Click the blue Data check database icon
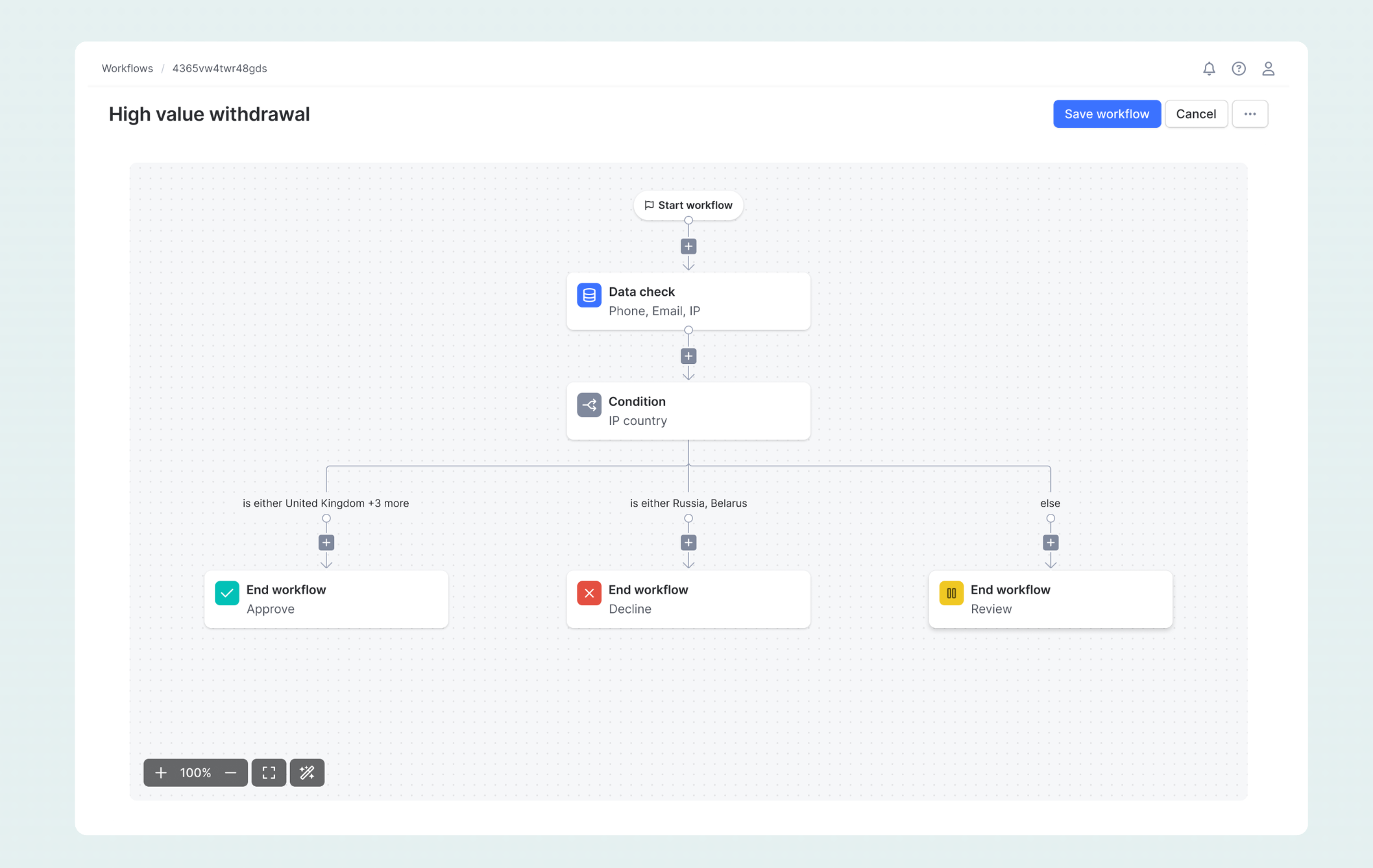 (x=589, y=295)
